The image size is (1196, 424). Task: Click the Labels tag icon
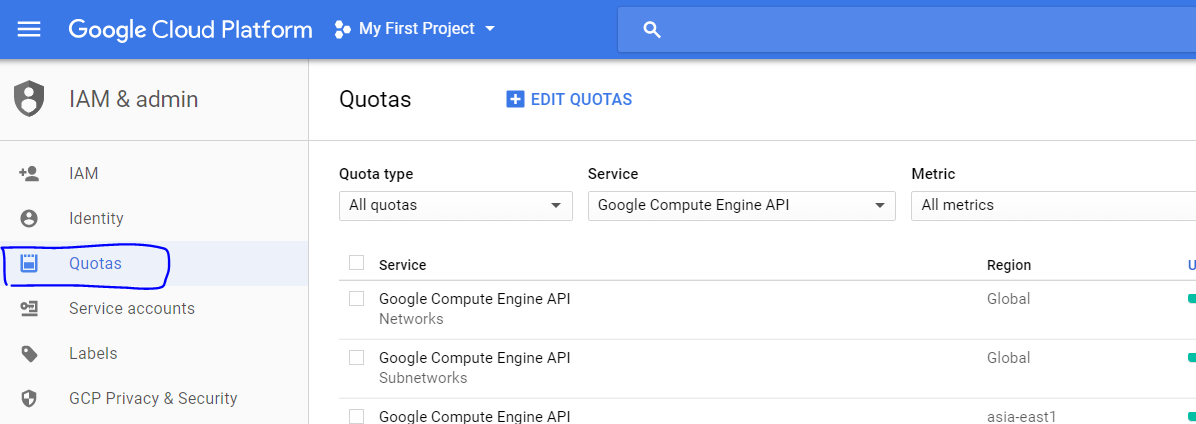click(29, 354)
